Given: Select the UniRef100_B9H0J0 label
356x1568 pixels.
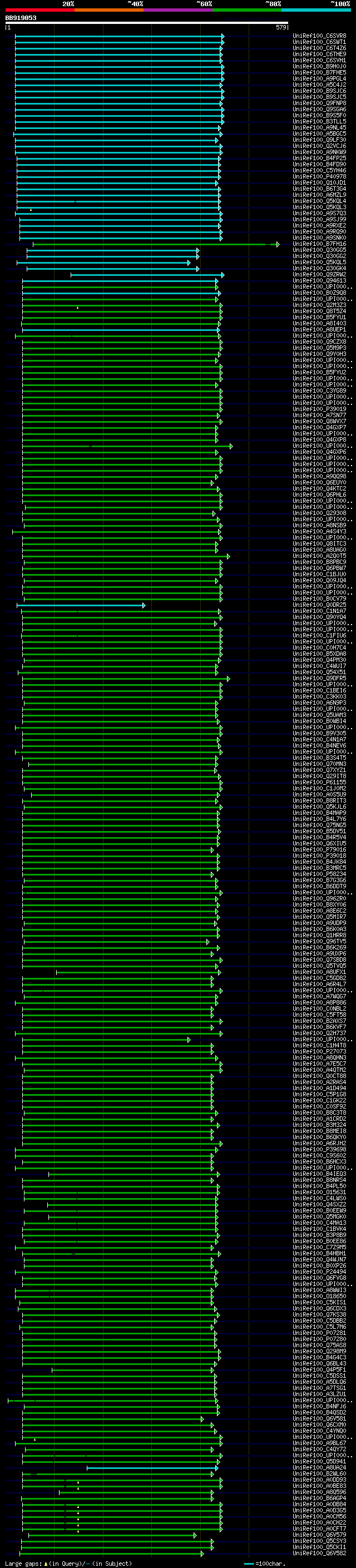Looking at the screenshot, I should pos(319,66).
